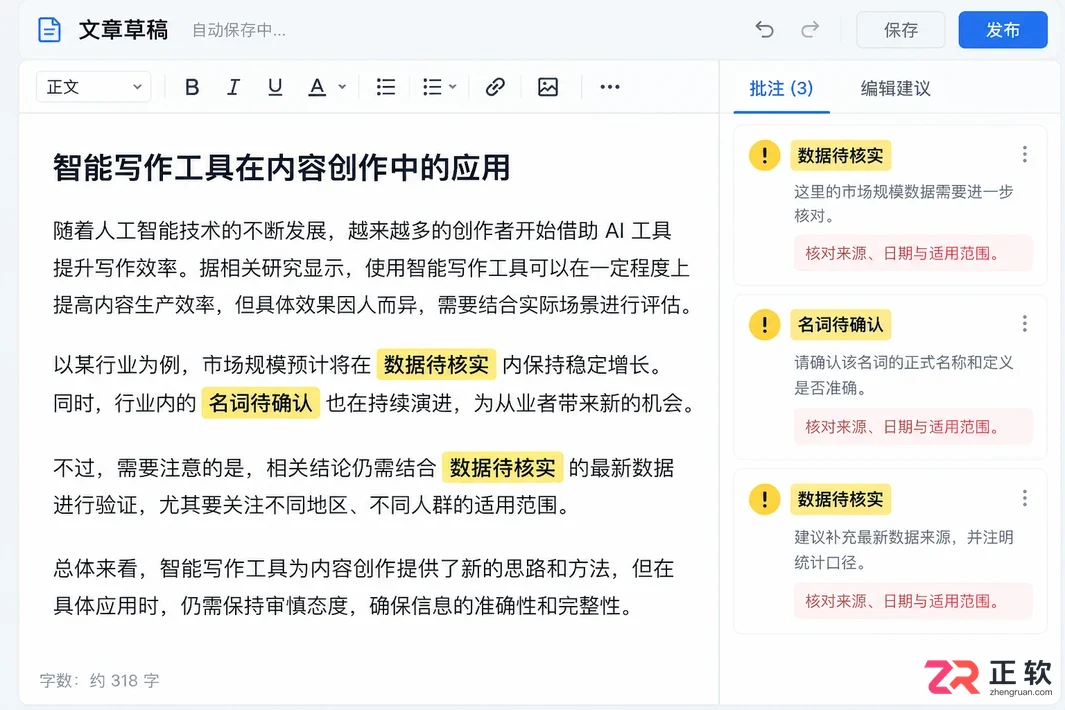Click the article title 智能写作工具在内容创作中的应用
1065x710 pixels.
[x=282, y=168]
